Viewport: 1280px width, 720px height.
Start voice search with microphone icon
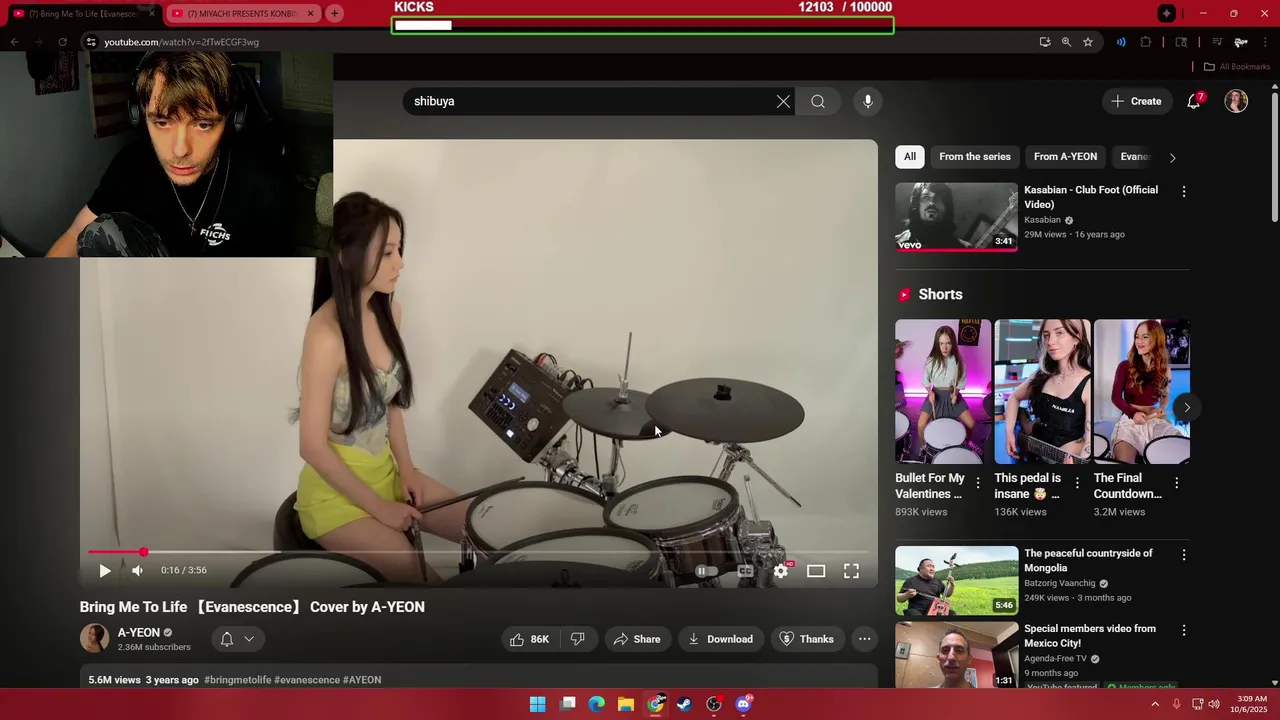868,101
